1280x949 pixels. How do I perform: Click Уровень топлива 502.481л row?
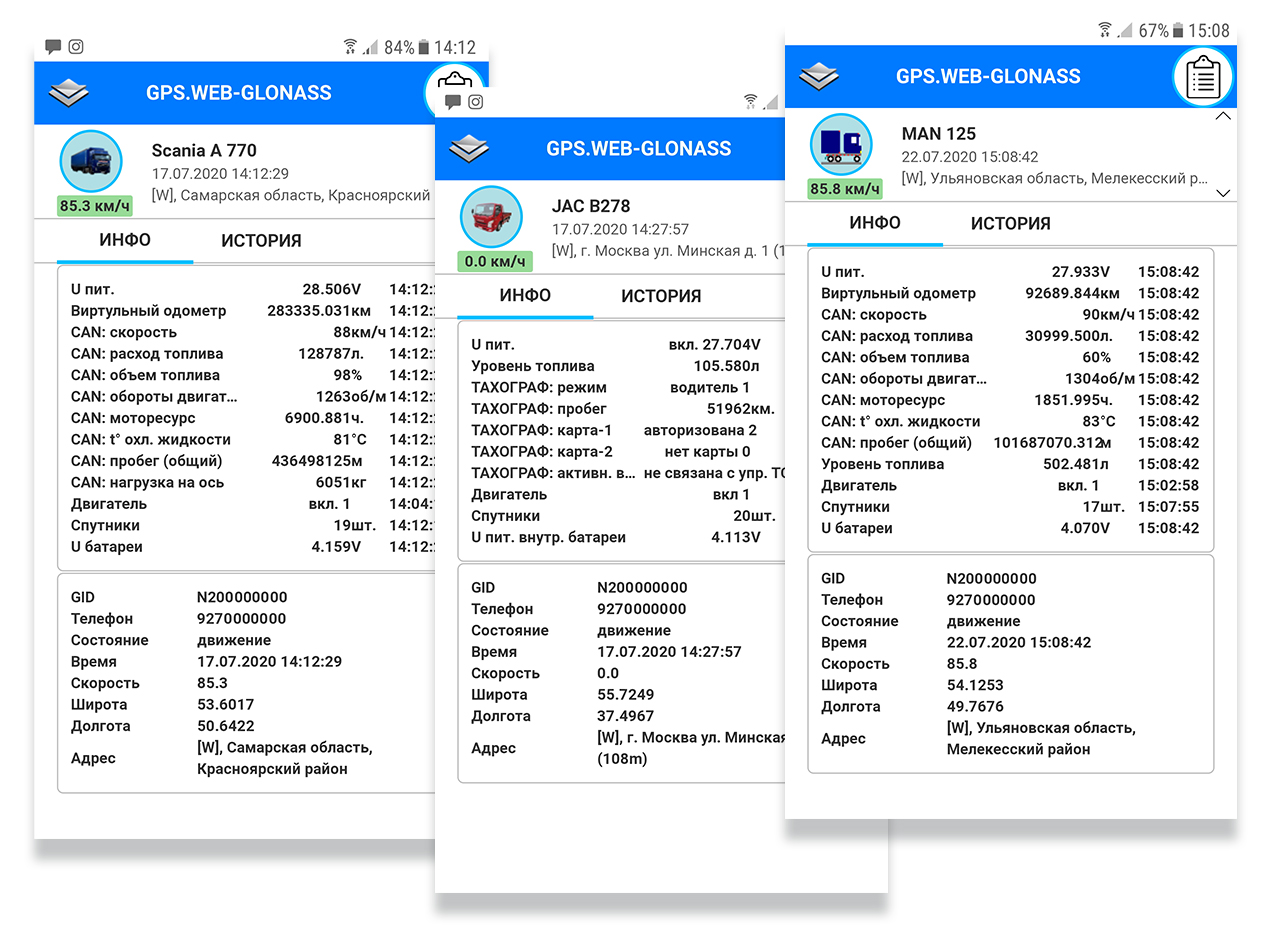tap(1010, 465)
